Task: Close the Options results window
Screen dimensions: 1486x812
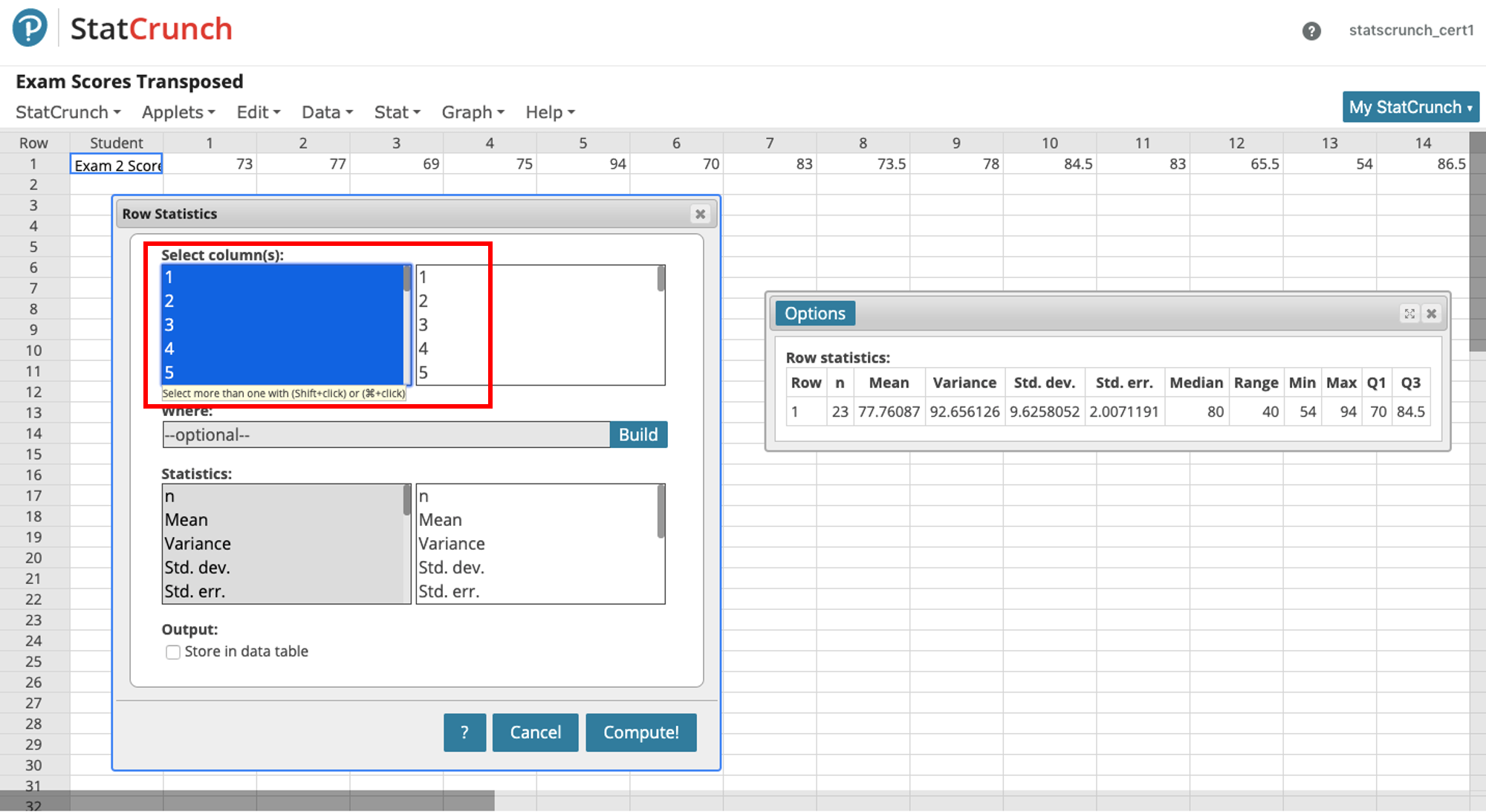Action: (x=1431, y=314)
